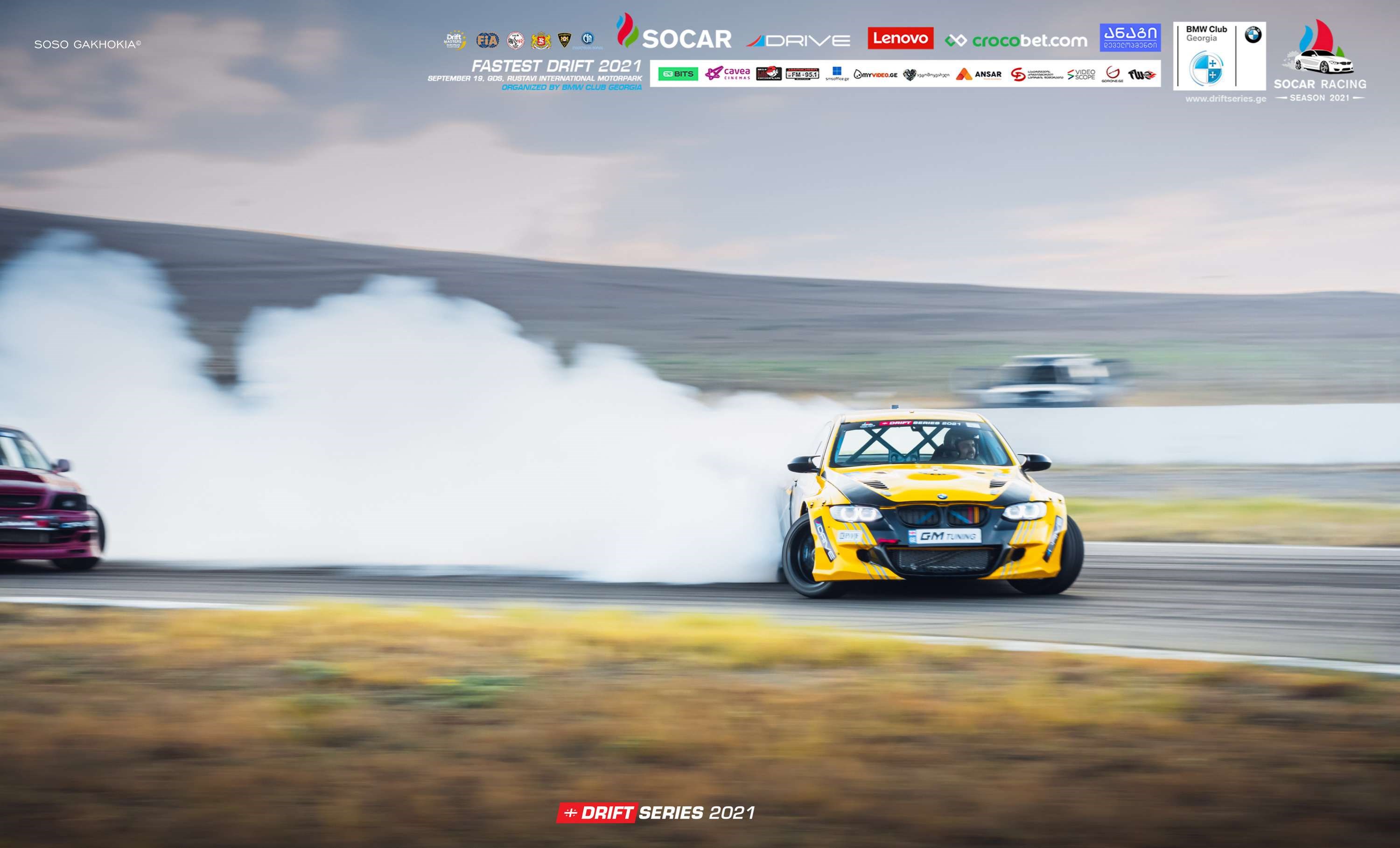The height and width of the screenshot is (848, 1400).
Task: Click the black BMW roundel logo
Action: click(x=1253, y=35)
